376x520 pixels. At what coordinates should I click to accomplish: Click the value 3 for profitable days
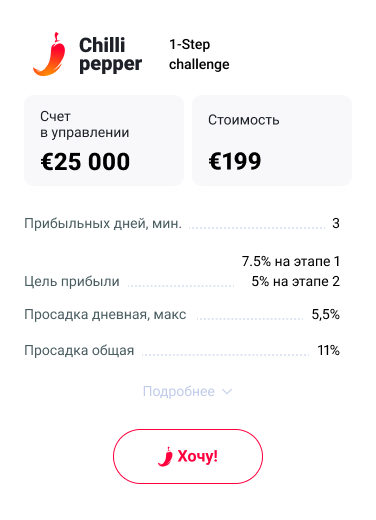336,223
